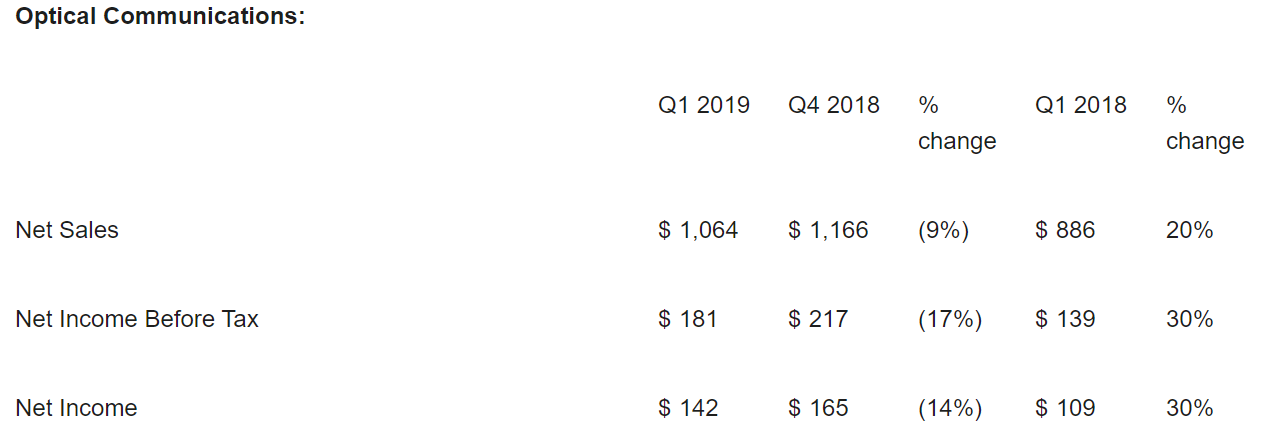Click the 20% change value

[1189, 230]
